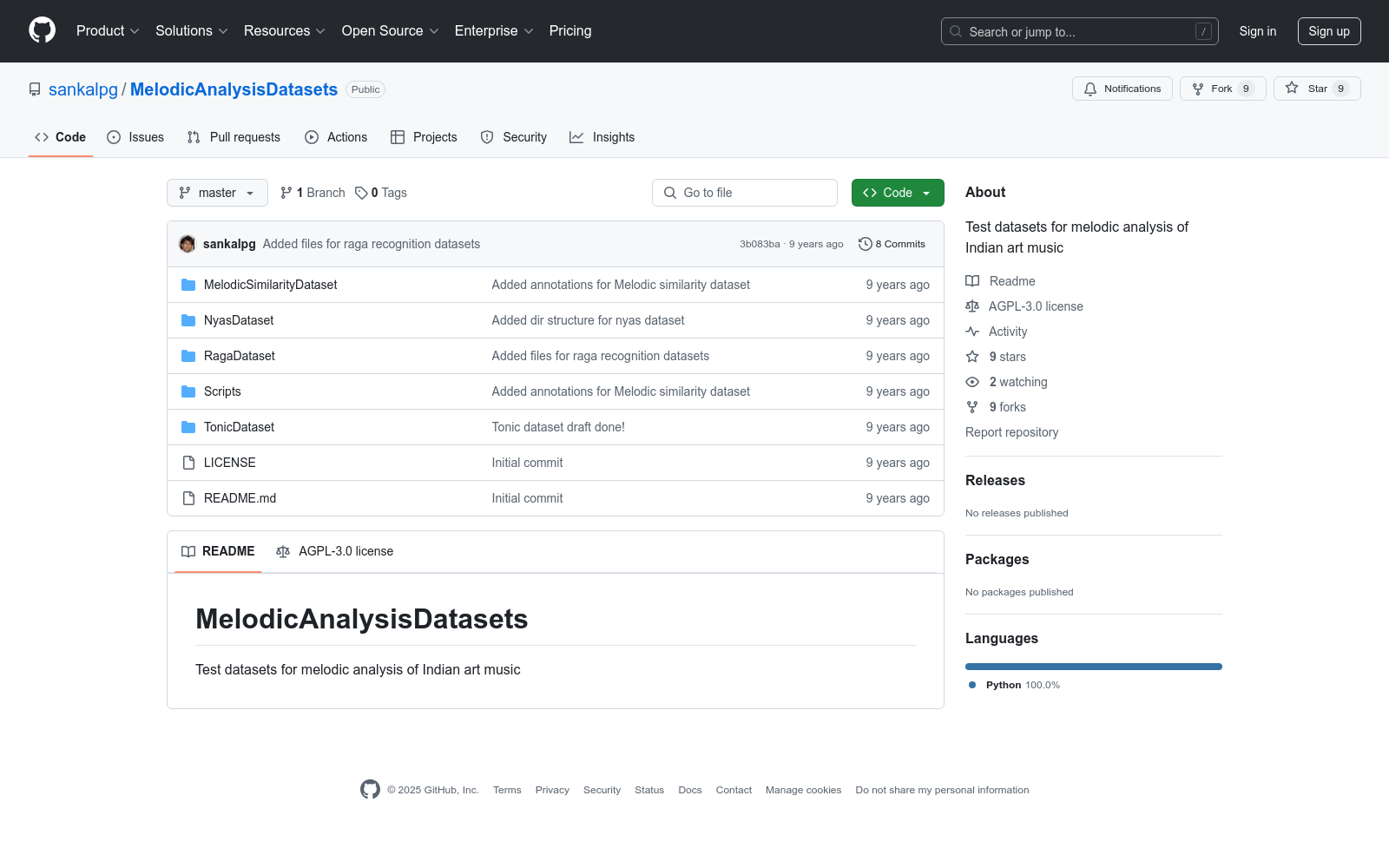Fork this repository
1389x868 pixels.
[x=1221, y=89]
